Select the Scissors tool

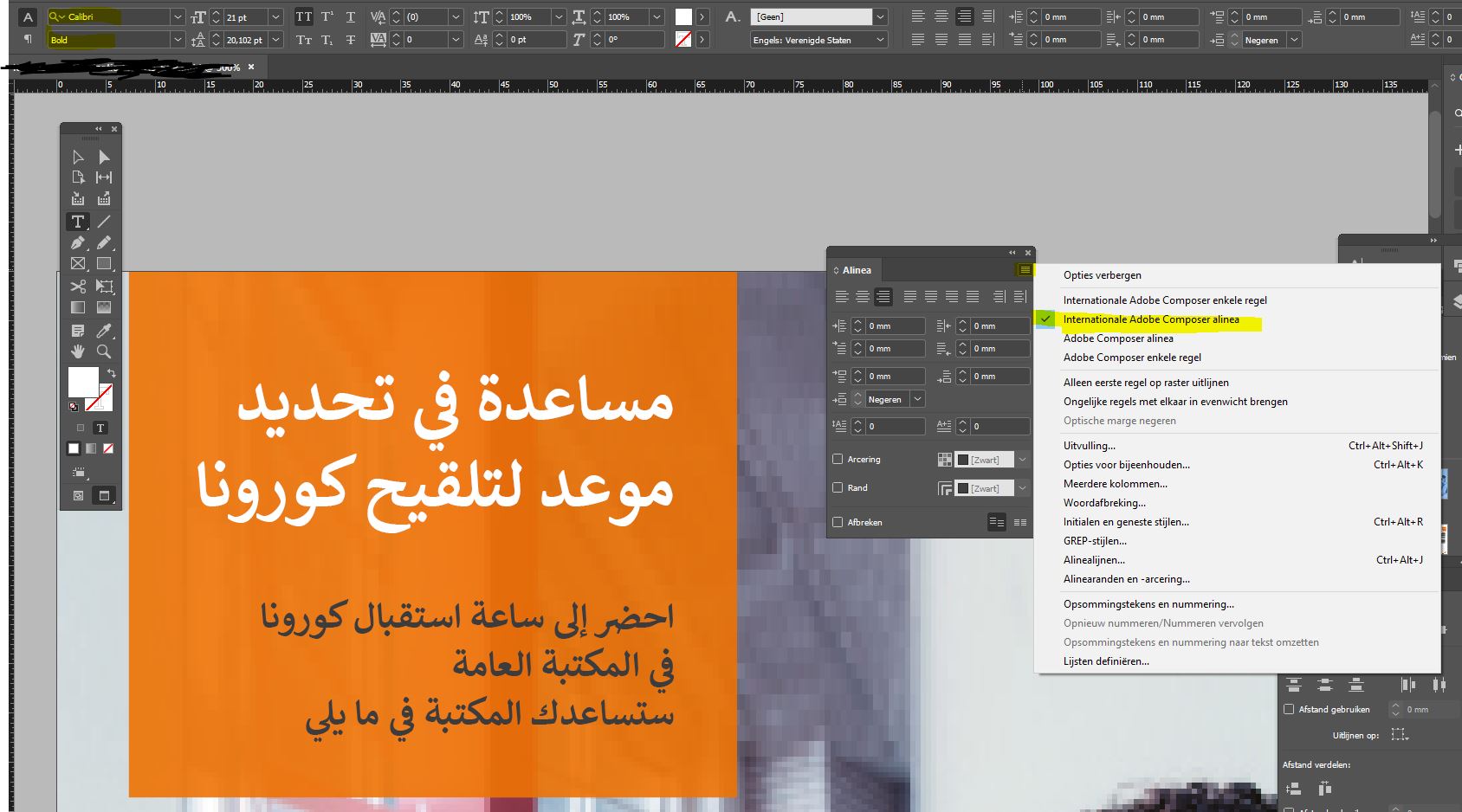77,287
